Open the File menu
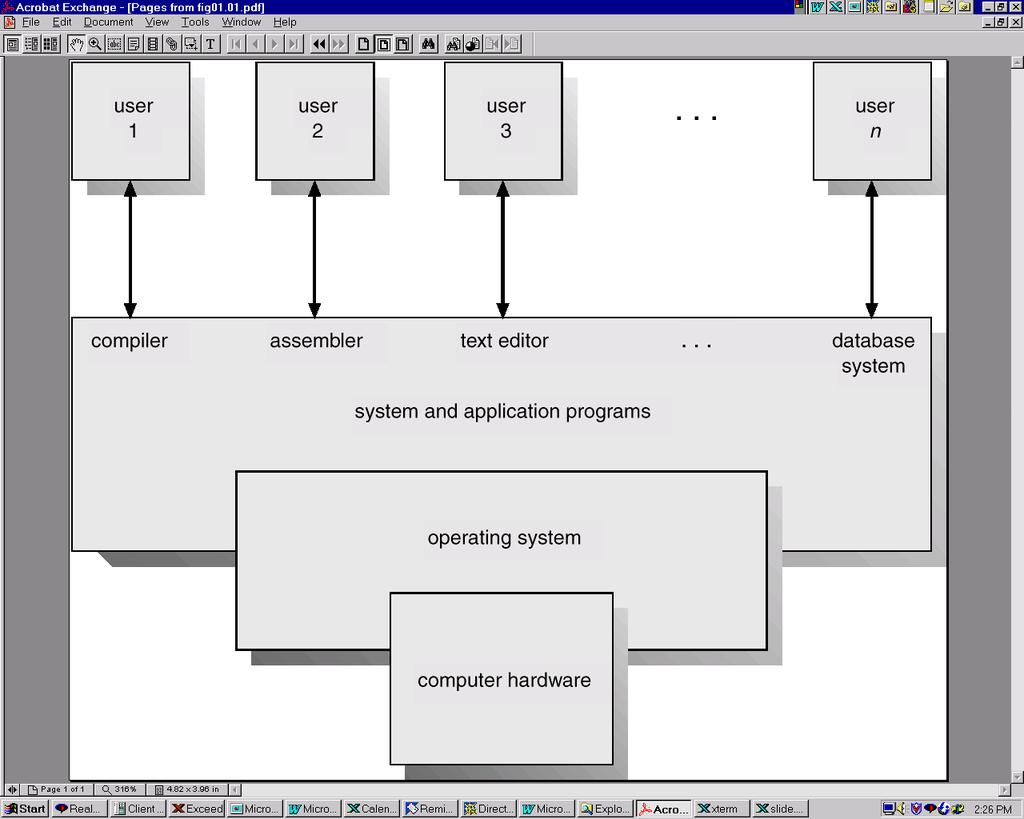This screenshot has height=819, width=1024. [31, 22]
